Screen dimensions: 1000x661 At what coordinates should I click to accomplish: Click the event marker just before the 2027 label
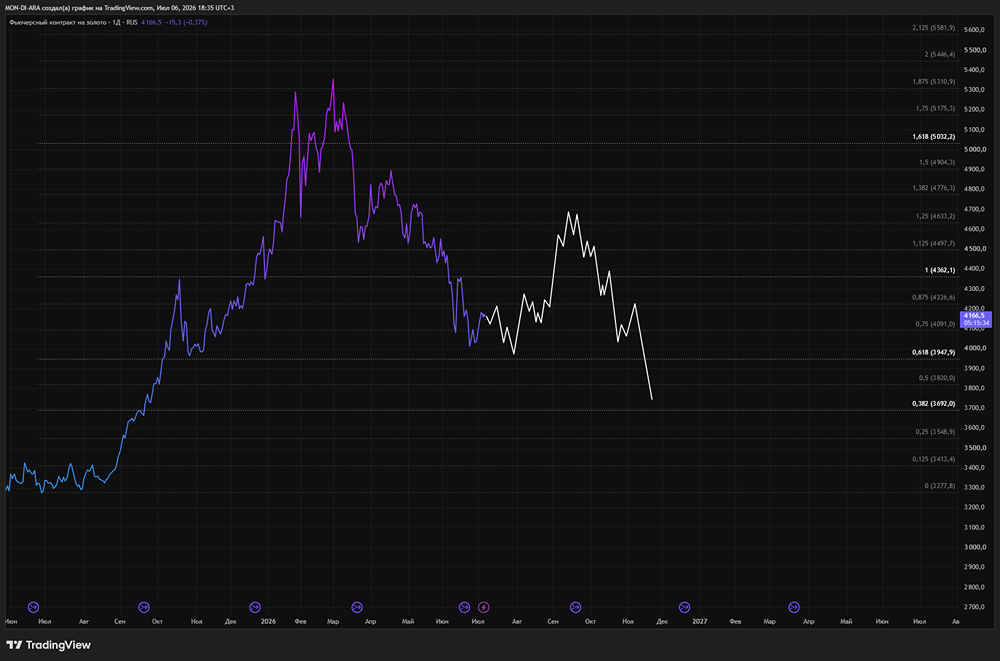coord(684,607)
